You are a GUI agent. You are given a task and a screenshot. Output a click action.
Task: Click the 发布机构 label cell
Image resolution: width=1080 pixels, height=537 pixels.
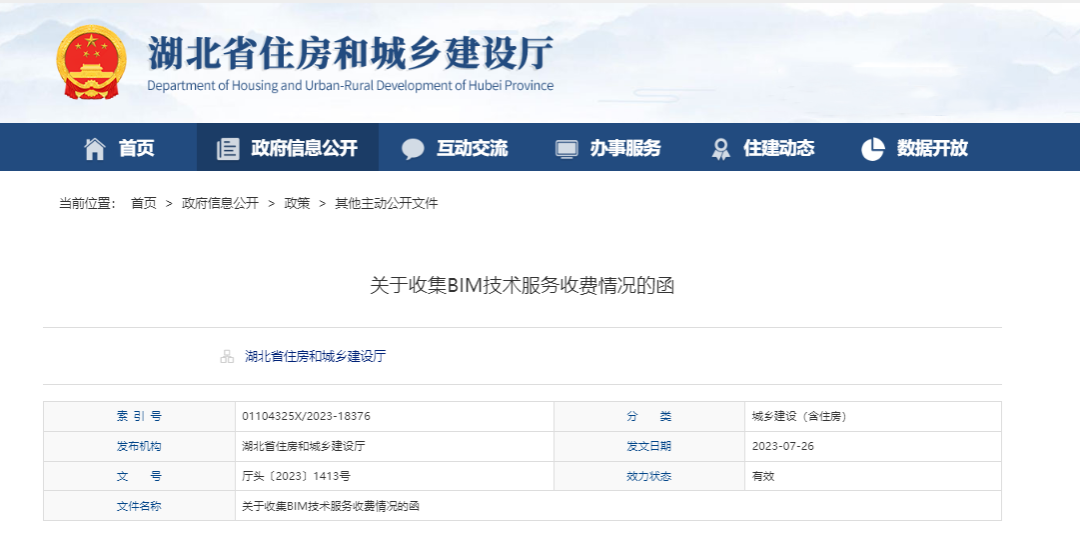(x=139, y=446)
